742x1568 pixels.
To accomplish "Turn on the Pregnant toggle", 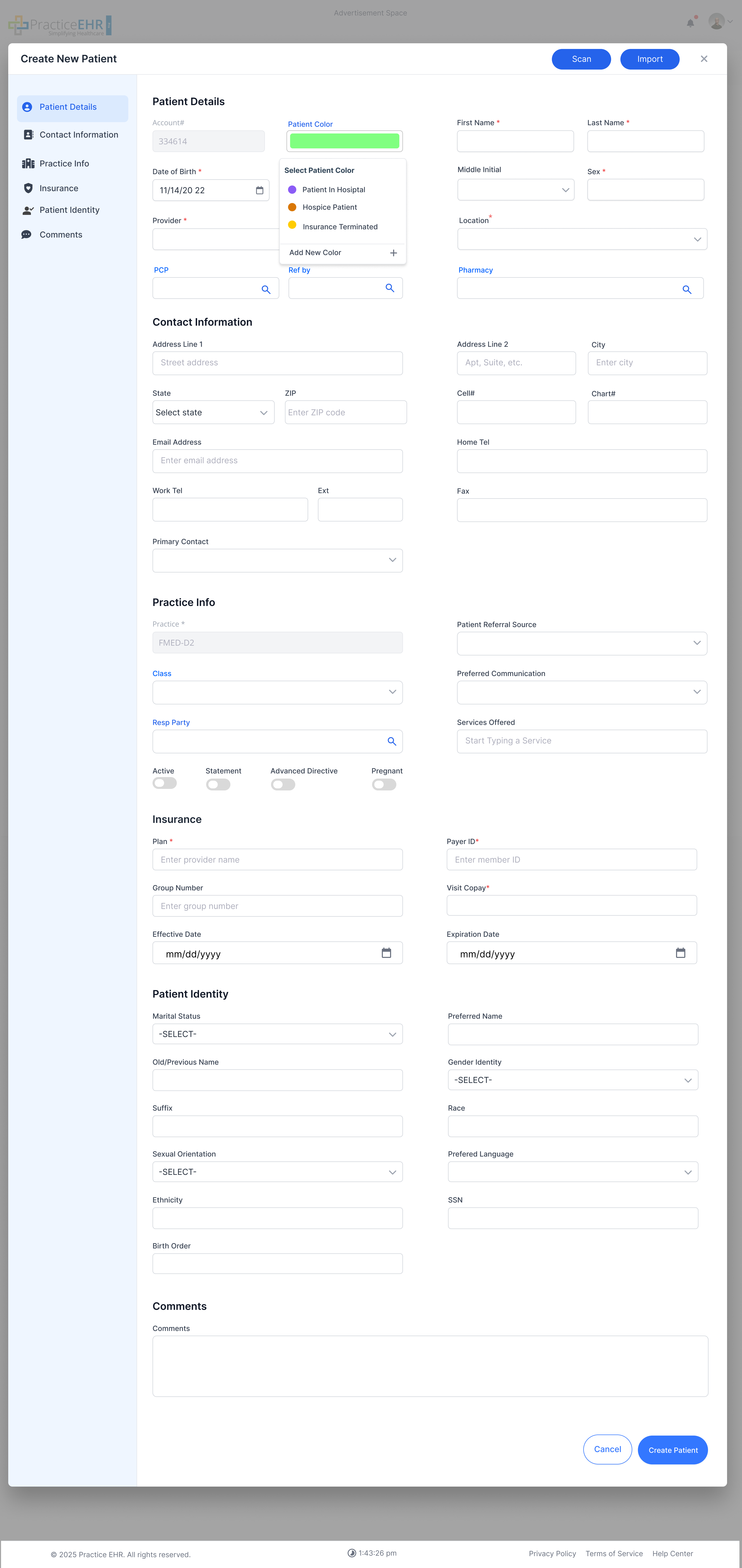I will pyautogui.click(x=384, y=785).
